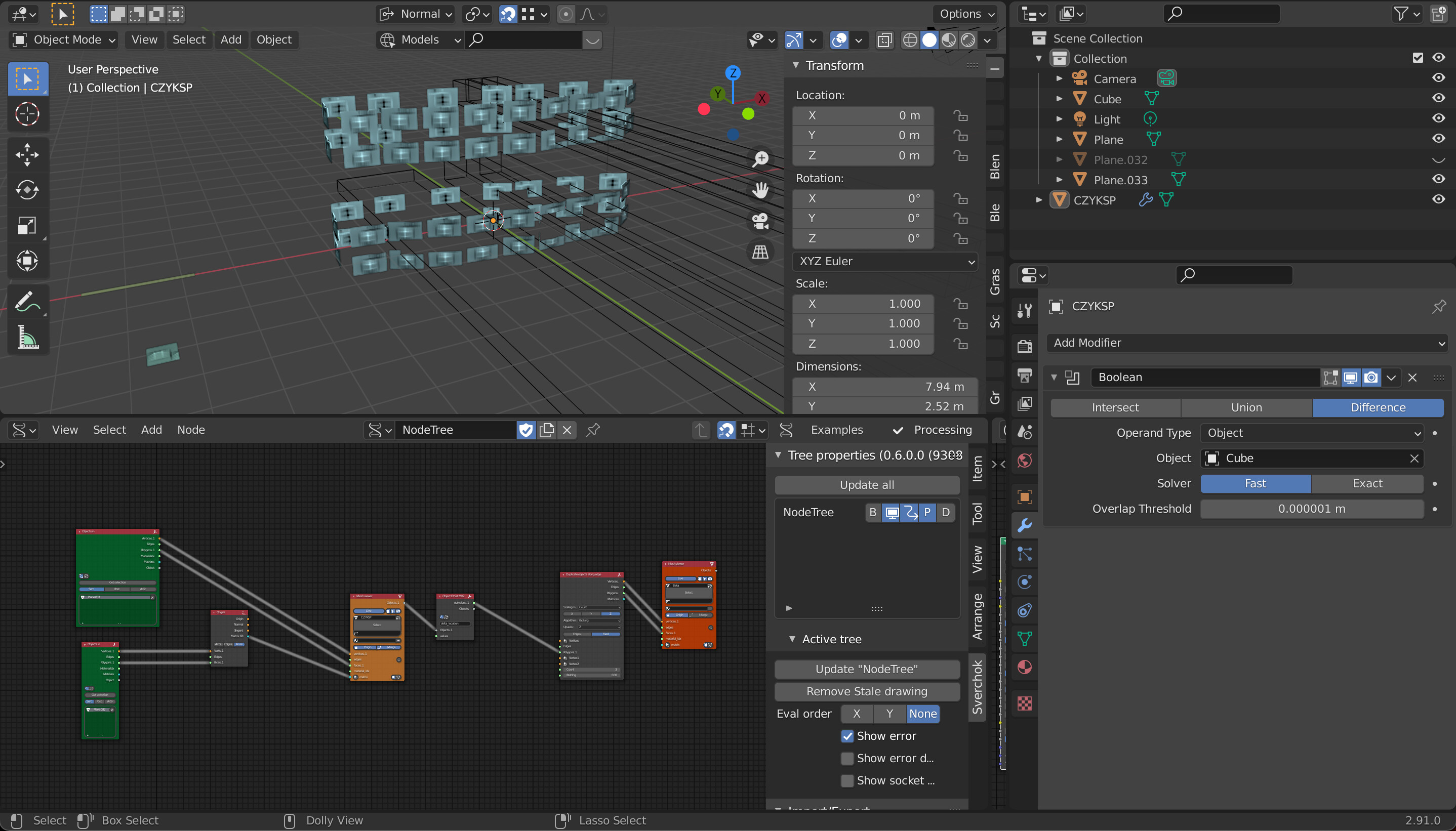Open the Node menu in node editor
Screen dimensions: 1456x831
point(191,430)
